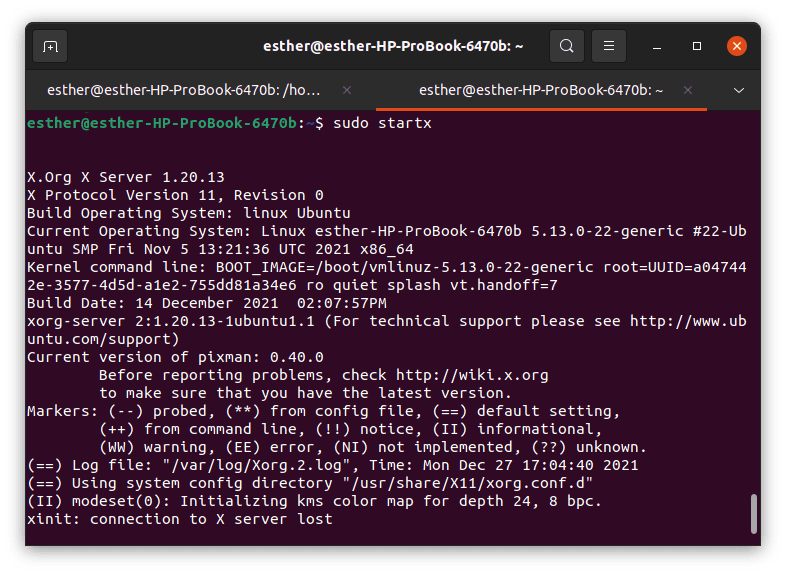Click the window title esther@esther-HP-ProBook-6470b: ~
The width and height of the screenshot is (786, 574).
click(393, 46)
